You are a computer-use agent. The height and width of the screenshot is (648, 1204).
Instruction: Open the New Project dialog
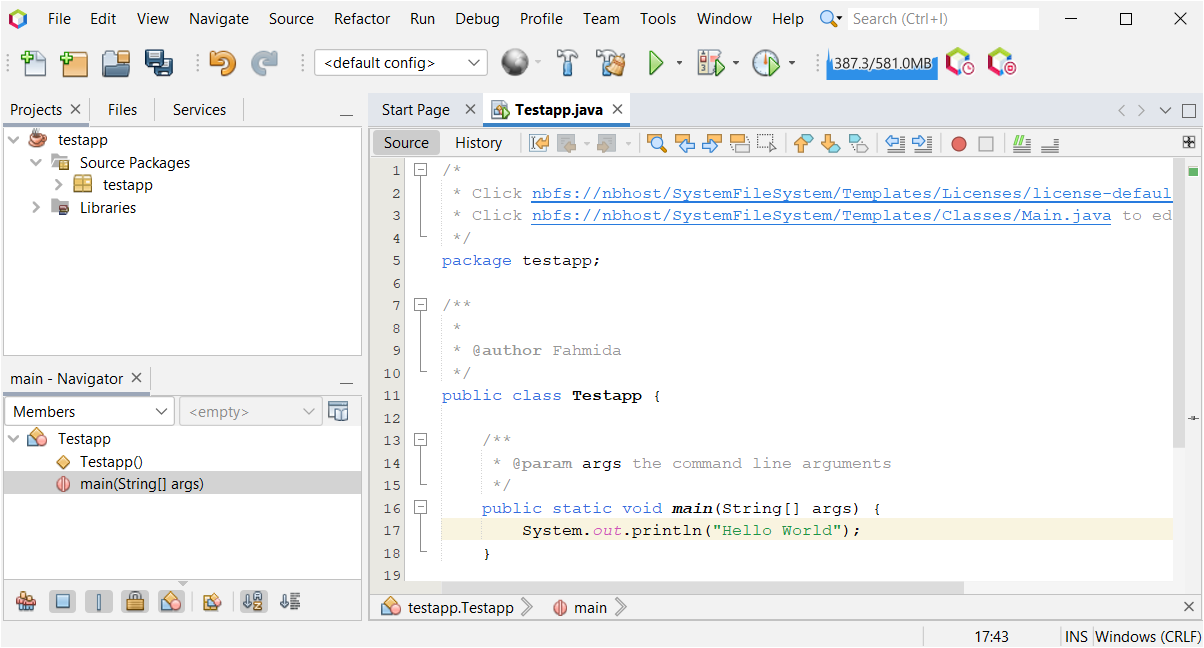point(73,62)
